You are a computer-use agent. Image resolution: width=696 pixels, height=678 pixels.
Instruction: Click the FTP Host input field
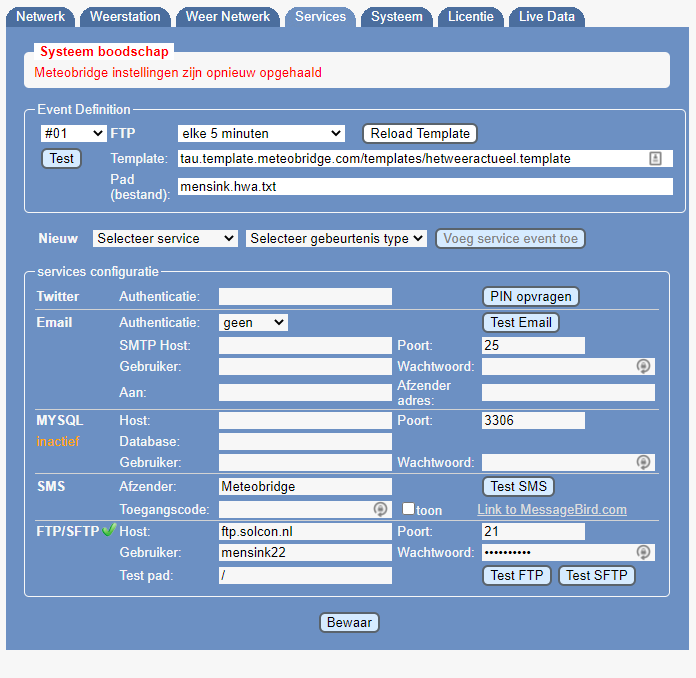pos(305,532)
